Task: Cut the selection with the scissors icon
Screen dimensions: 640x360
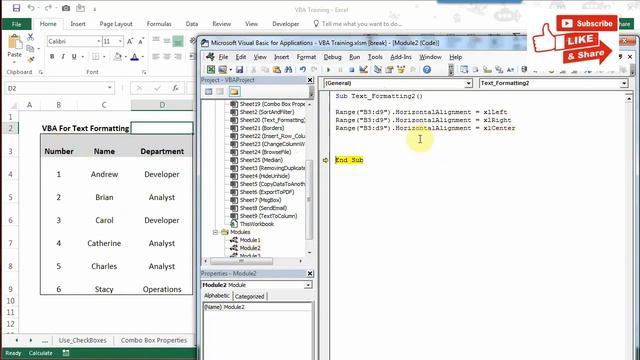Action: point(30,37)
